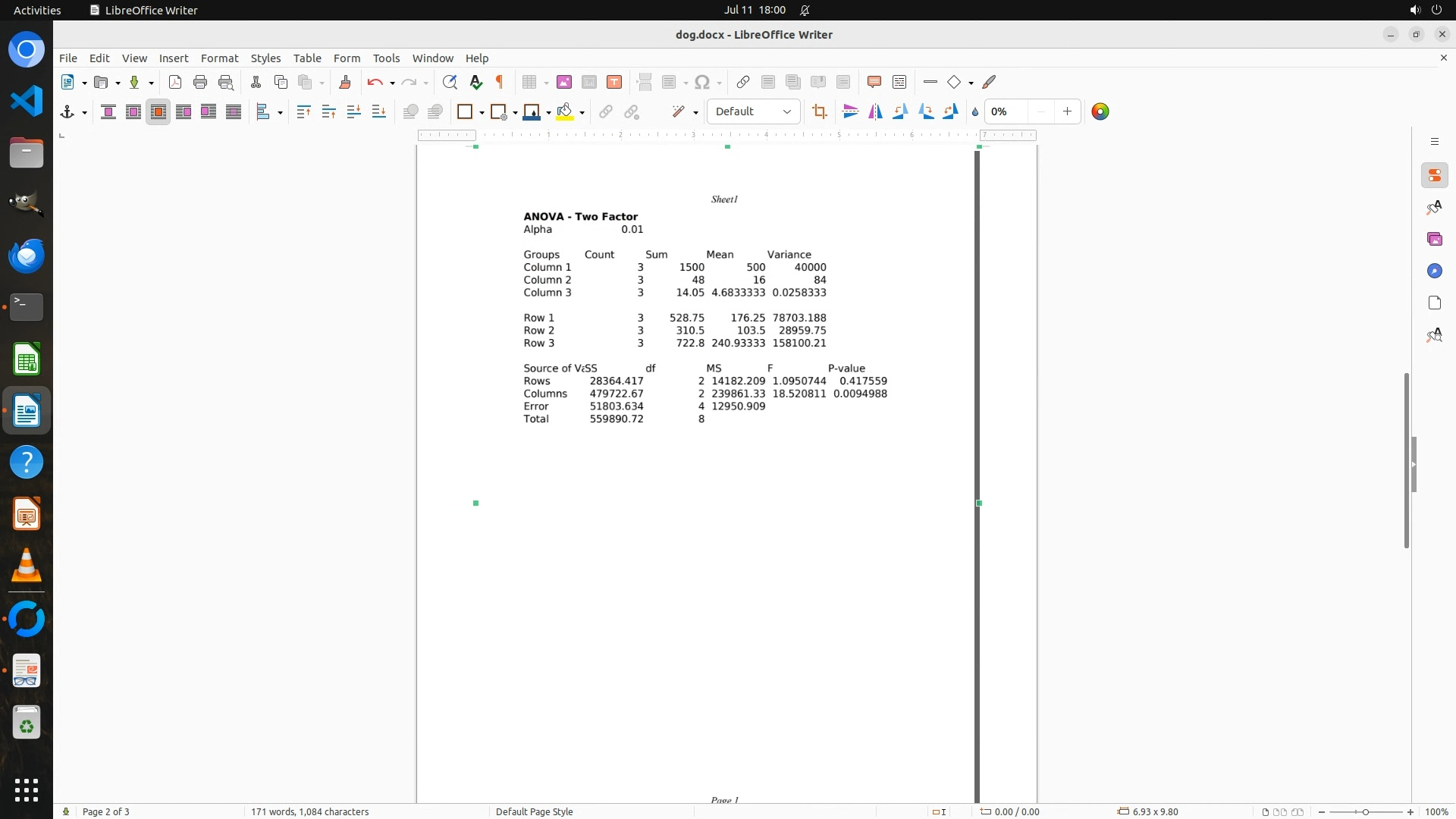Open the Tools menu
This screenshot has height=819, width=1456.
coord(386,58)
